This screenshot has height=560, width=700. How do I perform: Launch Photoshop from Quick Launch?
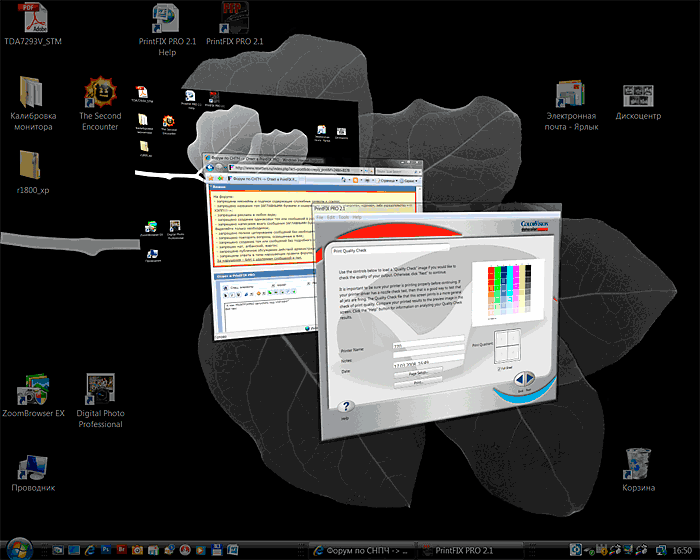pos(106,550)
